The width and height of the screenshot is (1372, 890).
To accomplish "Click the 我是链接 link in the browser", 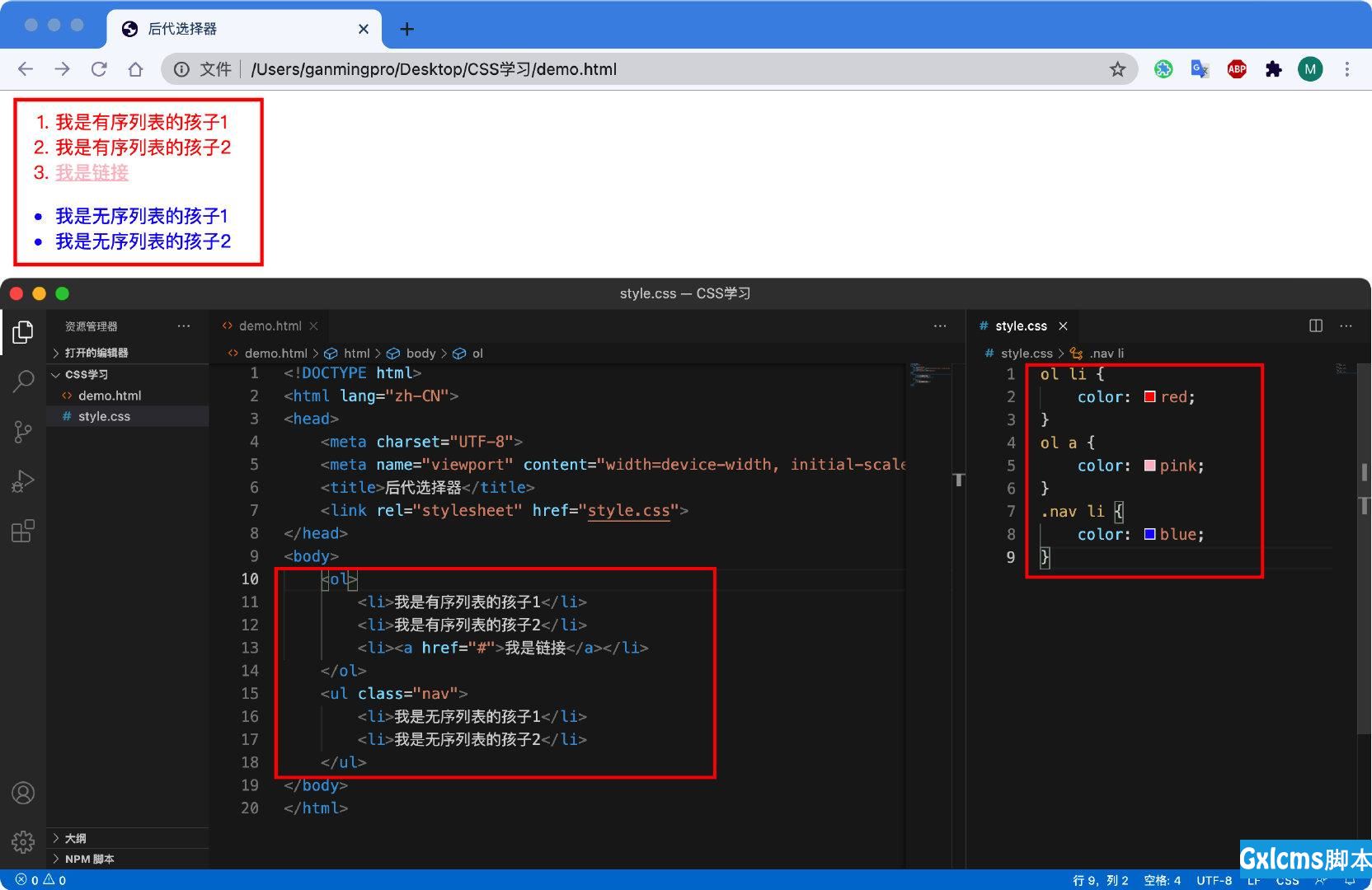I will 91,173.
